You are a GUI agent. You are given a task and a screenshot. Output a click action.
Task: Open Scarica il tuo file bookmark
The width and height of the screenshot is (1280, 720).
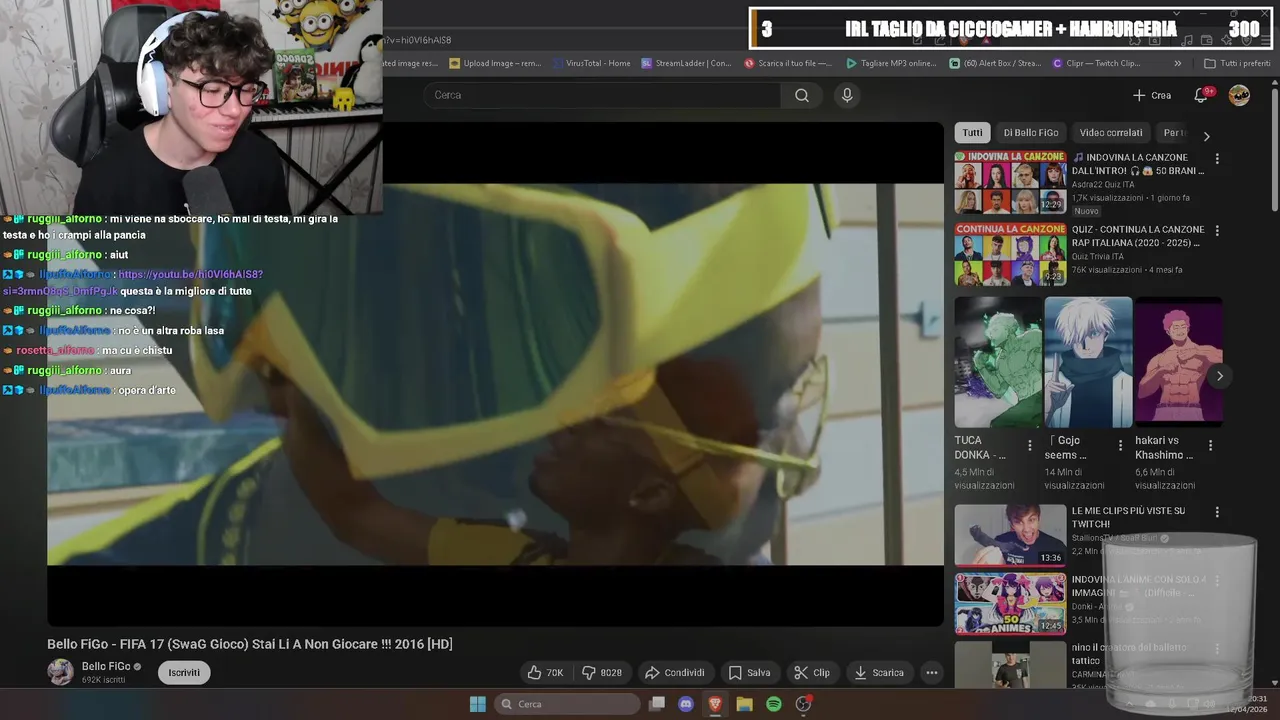coord(788,63)
